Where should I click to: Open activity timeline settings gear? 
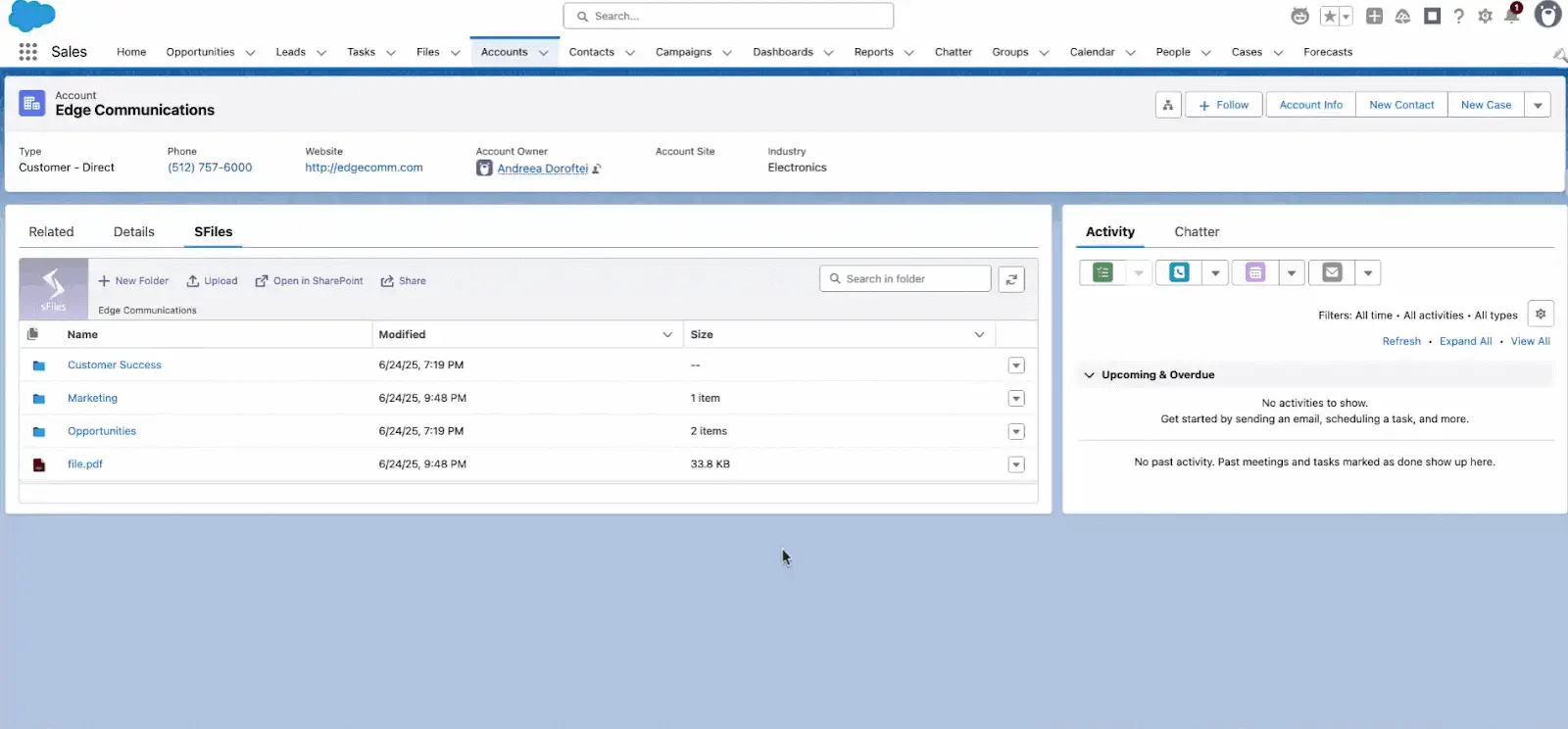[x=1540, y=315]
